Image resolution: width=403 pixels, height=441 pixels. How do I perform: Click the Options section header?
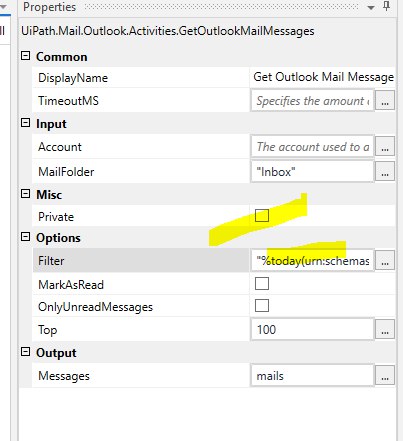pyautogui.click(x=58, y=238)
